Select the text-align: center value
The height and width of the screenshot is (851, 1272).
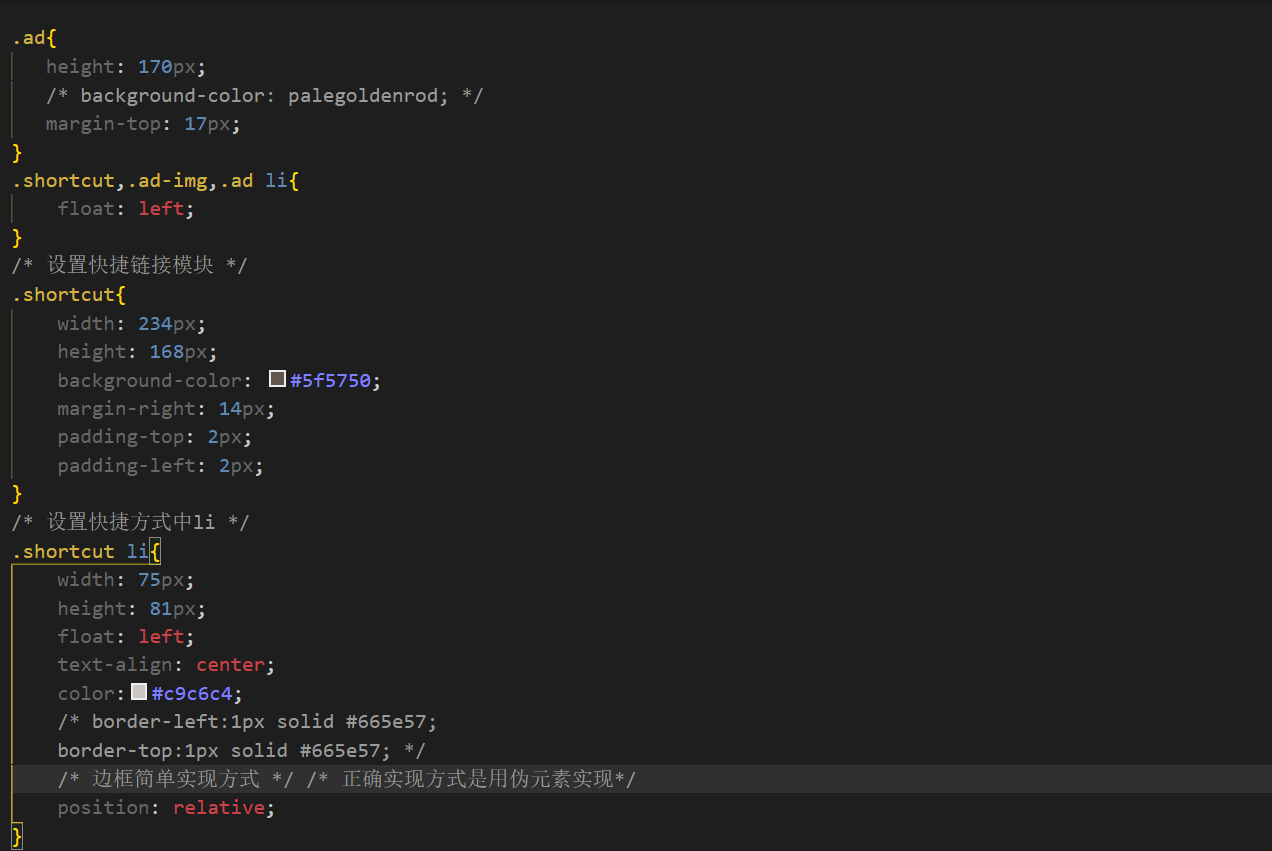point(231,664)
